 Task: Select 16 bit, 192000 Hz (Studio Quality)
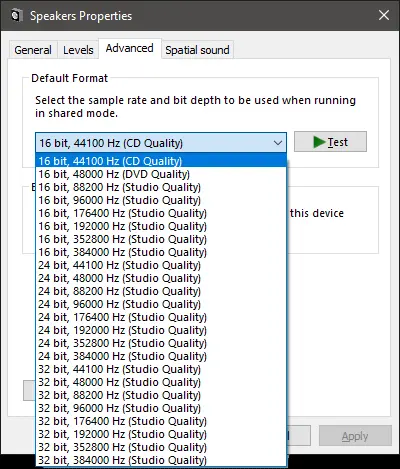pyautogui.click(x=161, y=226)
